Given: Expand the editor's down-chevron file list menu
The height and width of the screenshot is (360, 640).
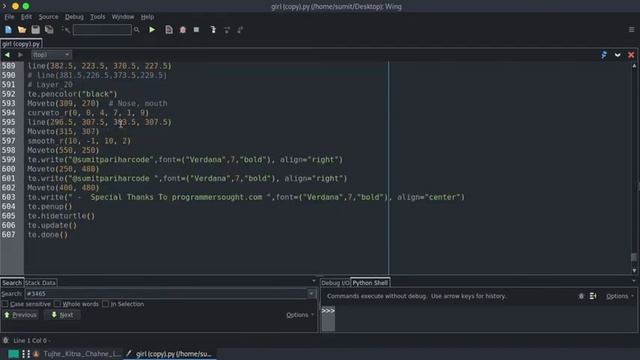Looking at the screenshot, I should tap(618, 55).
